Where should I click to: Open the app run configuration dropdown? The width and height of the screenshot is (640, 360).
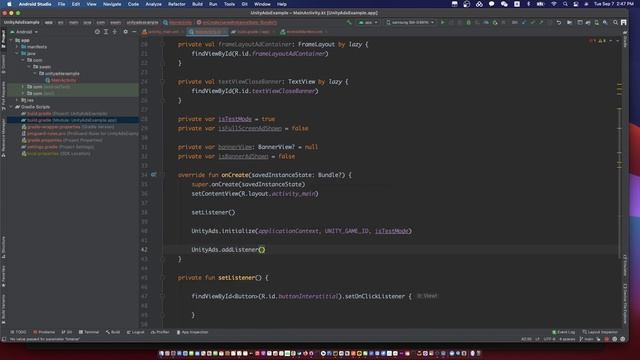click(x=368, y=22)
